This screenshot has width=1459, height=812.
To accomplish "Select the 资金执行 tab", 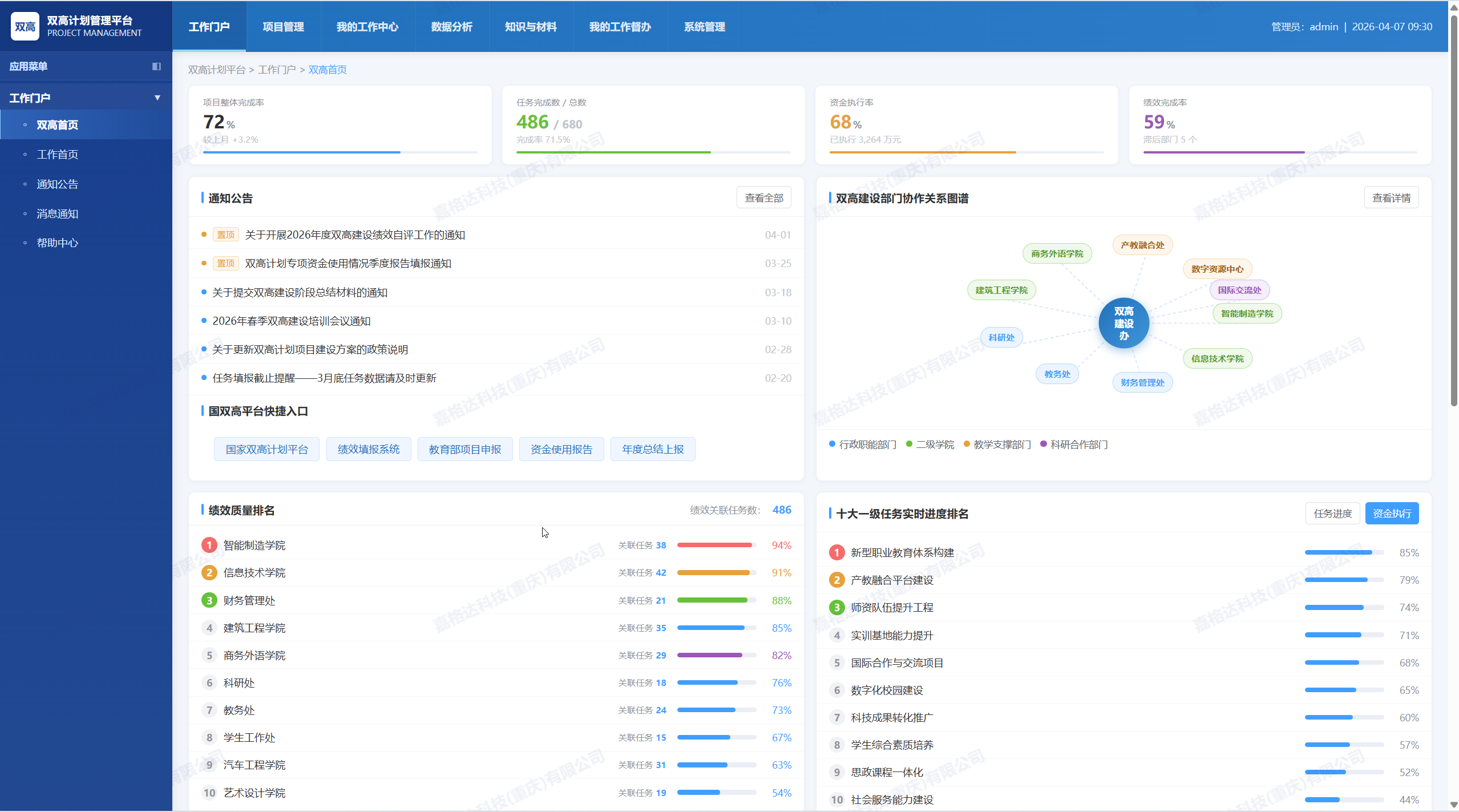I will (1392, 513).
